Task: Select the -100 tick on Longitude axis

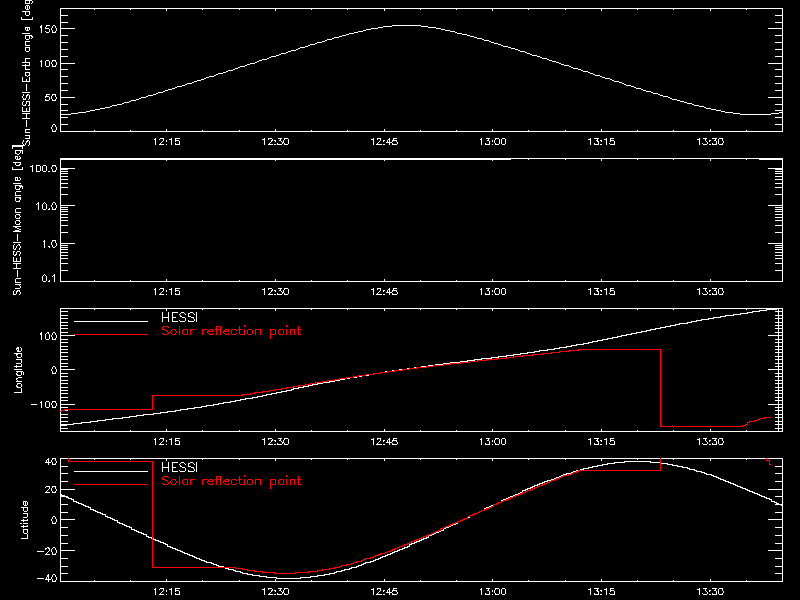Action: (x=44, y=404)
